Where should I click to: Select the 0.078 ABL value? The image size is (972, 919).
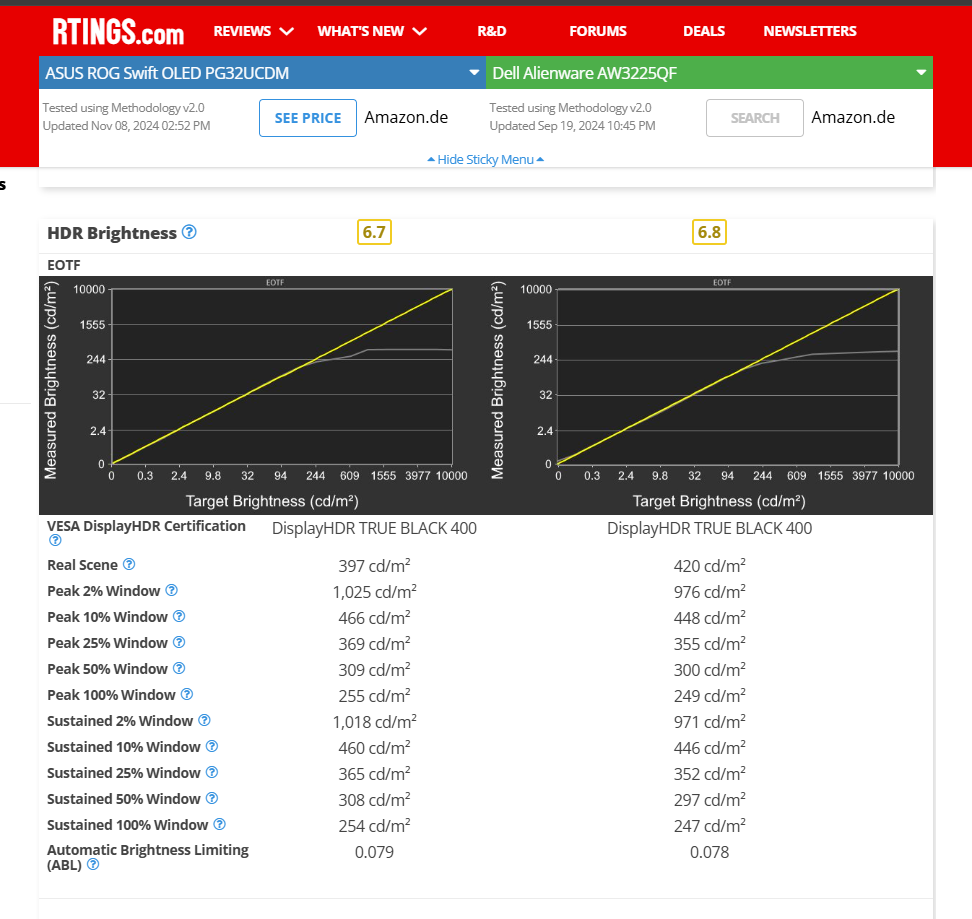(x=709, y=852)
